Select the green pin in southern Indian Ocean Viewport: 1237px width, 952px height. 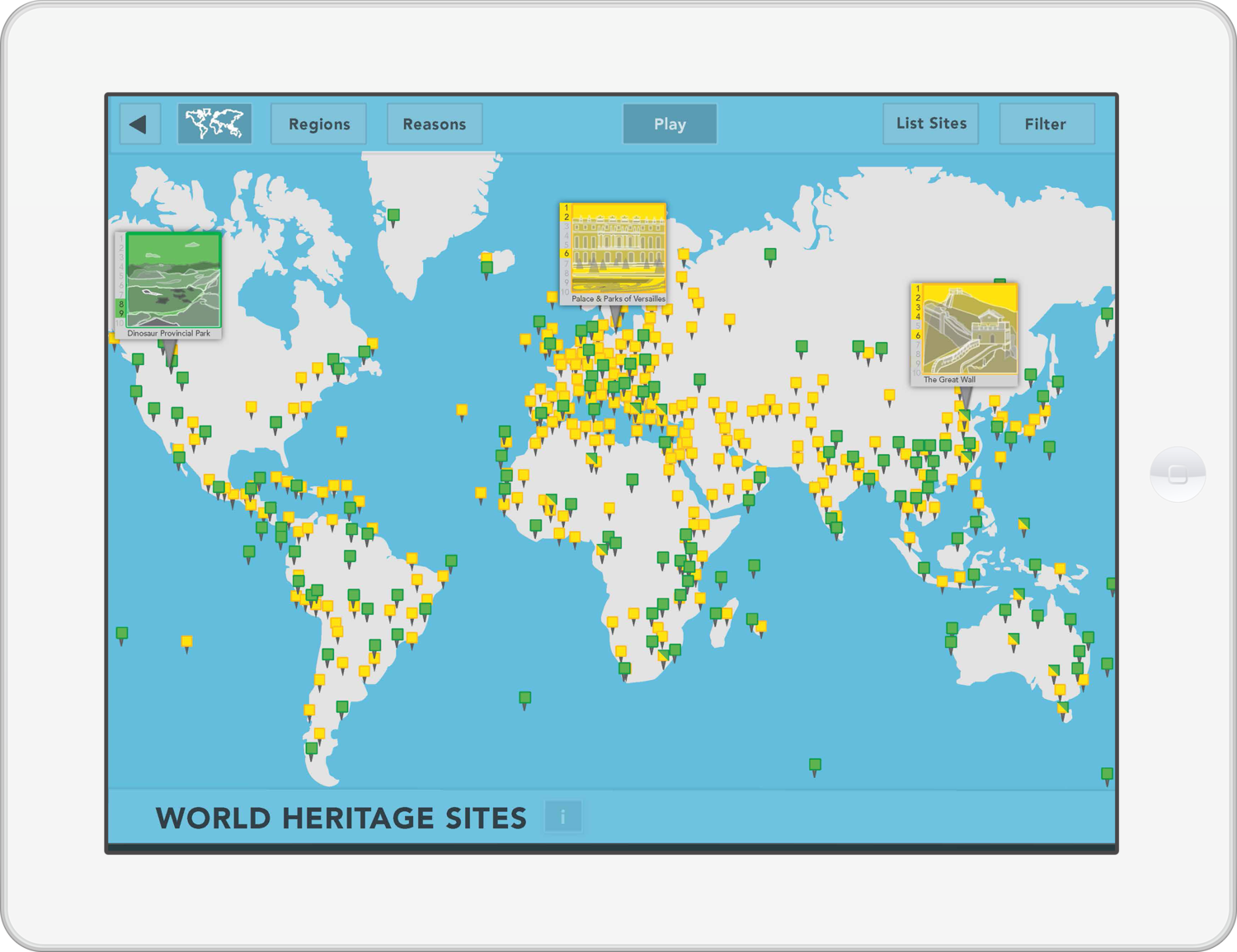click(x=816, y=767)
